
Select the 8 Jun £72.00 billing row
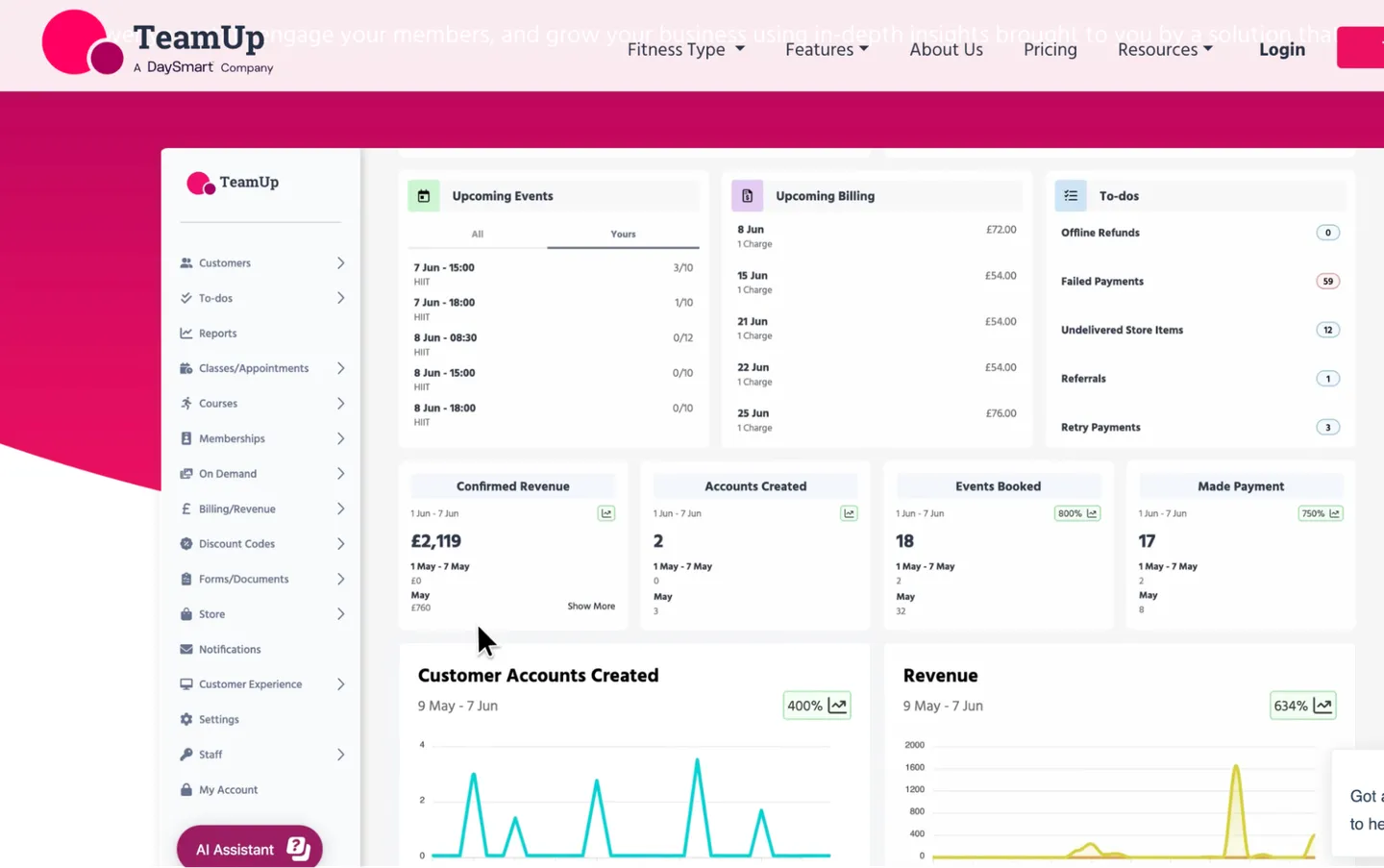click(877, 236)
